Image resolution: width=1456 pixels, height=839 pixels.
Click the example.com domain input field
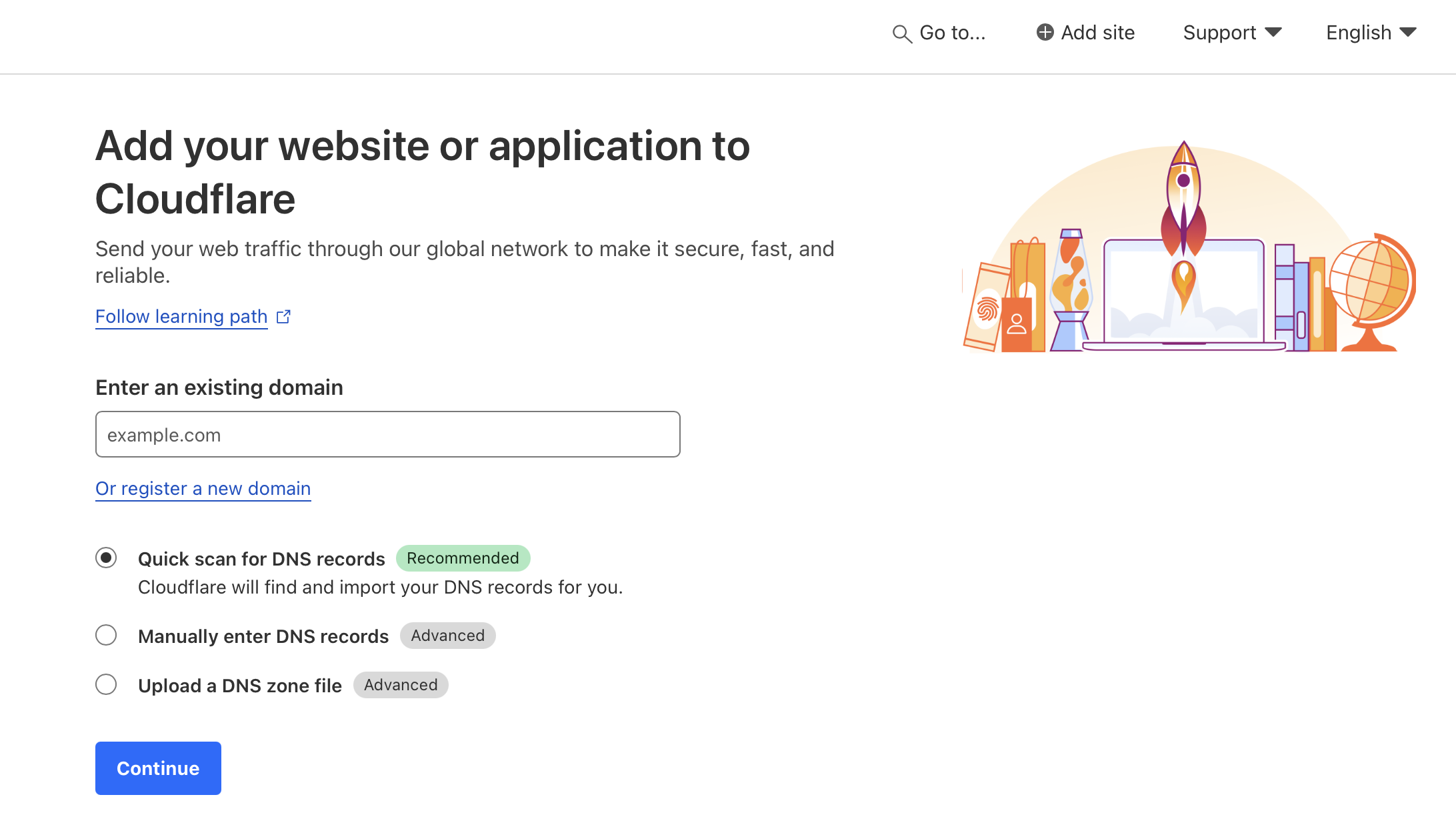click(x=387, y=434)
